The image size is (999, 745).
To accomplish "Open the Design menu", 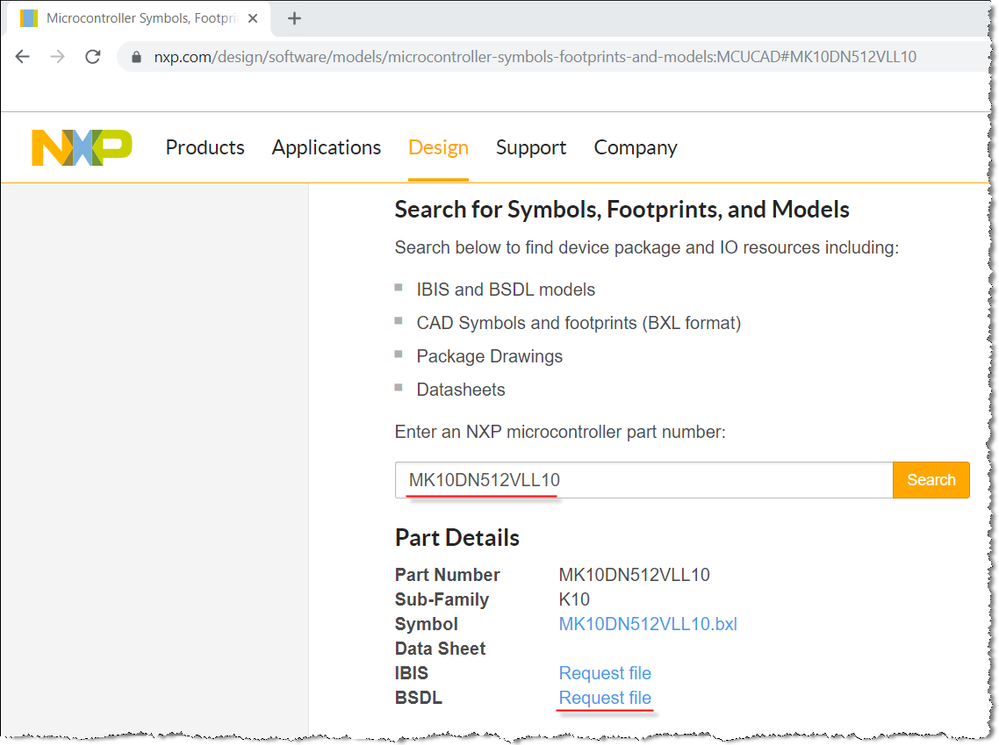I will 438,147.
